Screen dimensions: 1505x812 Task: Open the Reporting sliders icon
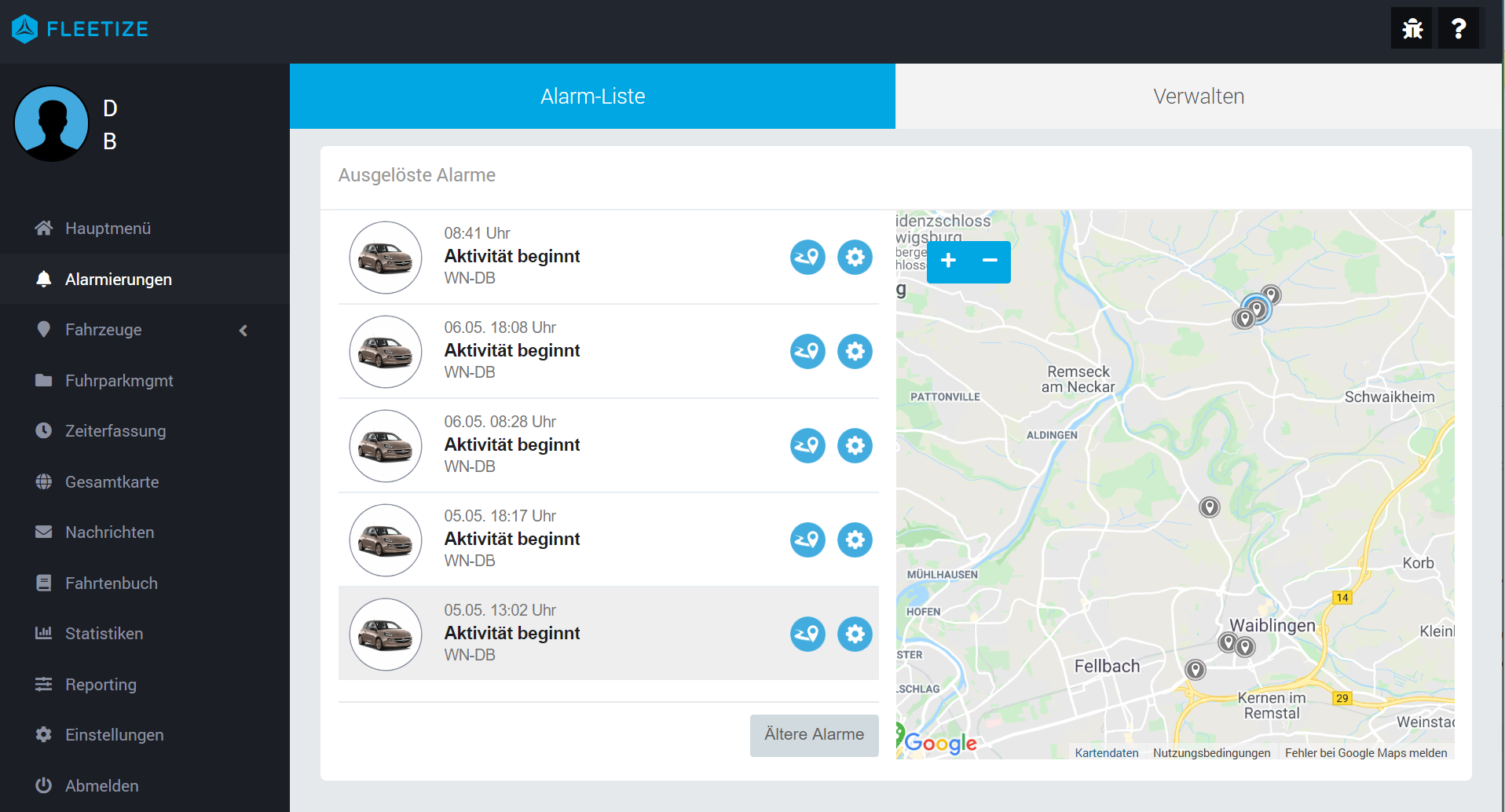tap(44, 684)
